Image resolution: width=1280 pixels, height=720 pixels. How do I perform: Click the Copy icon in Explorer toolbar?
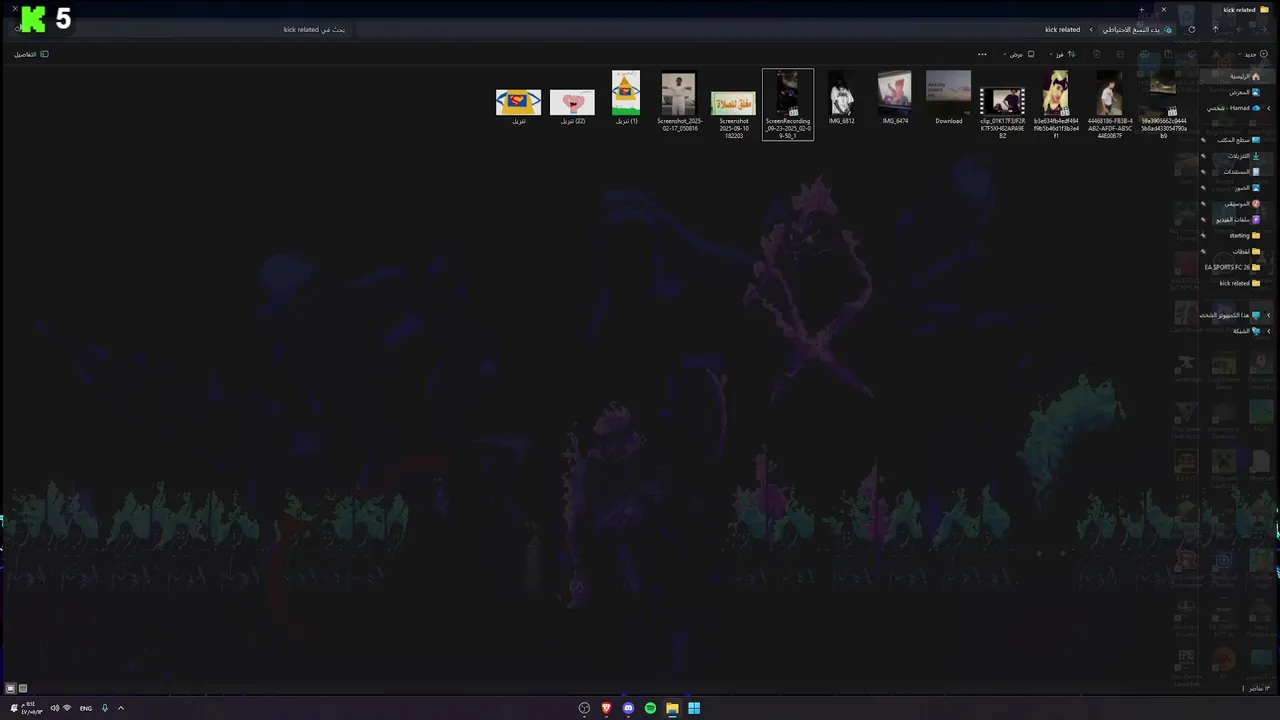(1192, 54)
